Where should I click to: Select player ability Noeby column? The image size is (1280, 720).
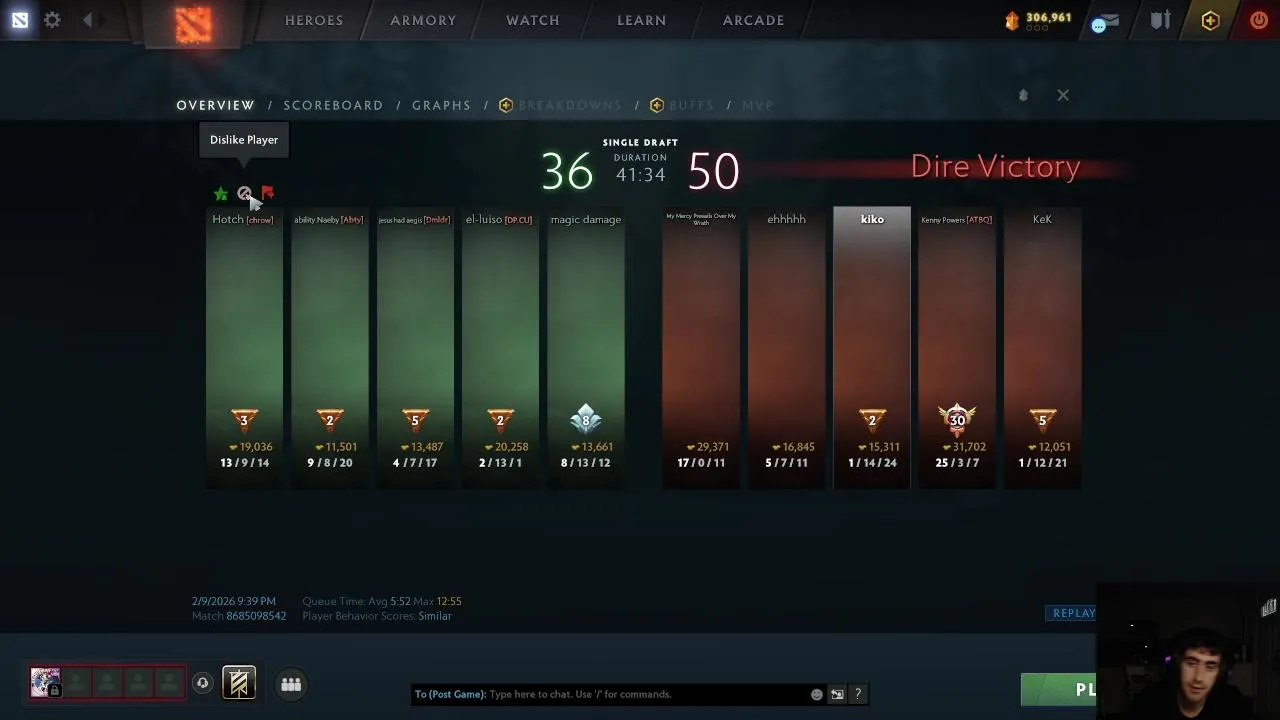coord(329,348)
